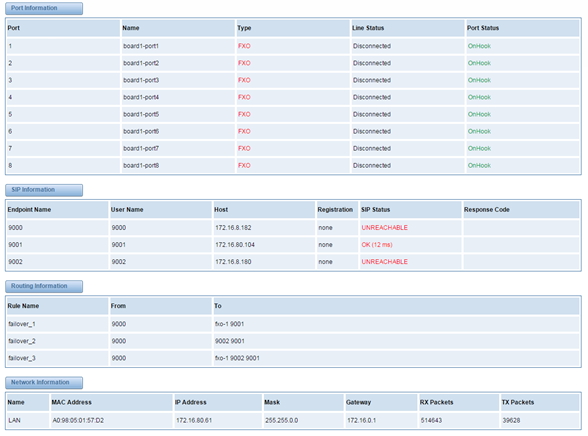Select the failover_2 rule name
Image resolution: width=588 pixels, height=436 pixels.
click(22, 341)
